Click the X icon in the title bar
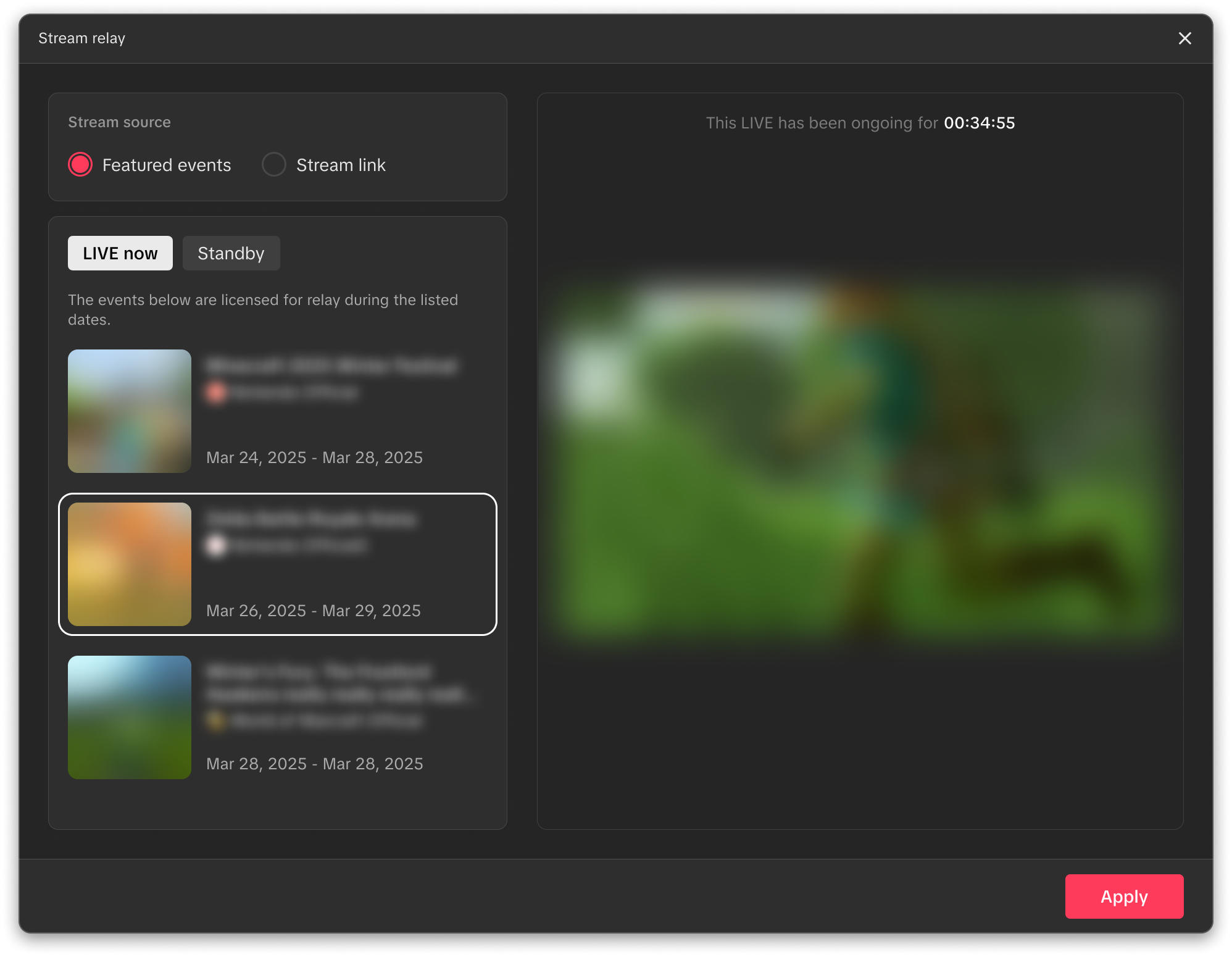 [1185, 38]
